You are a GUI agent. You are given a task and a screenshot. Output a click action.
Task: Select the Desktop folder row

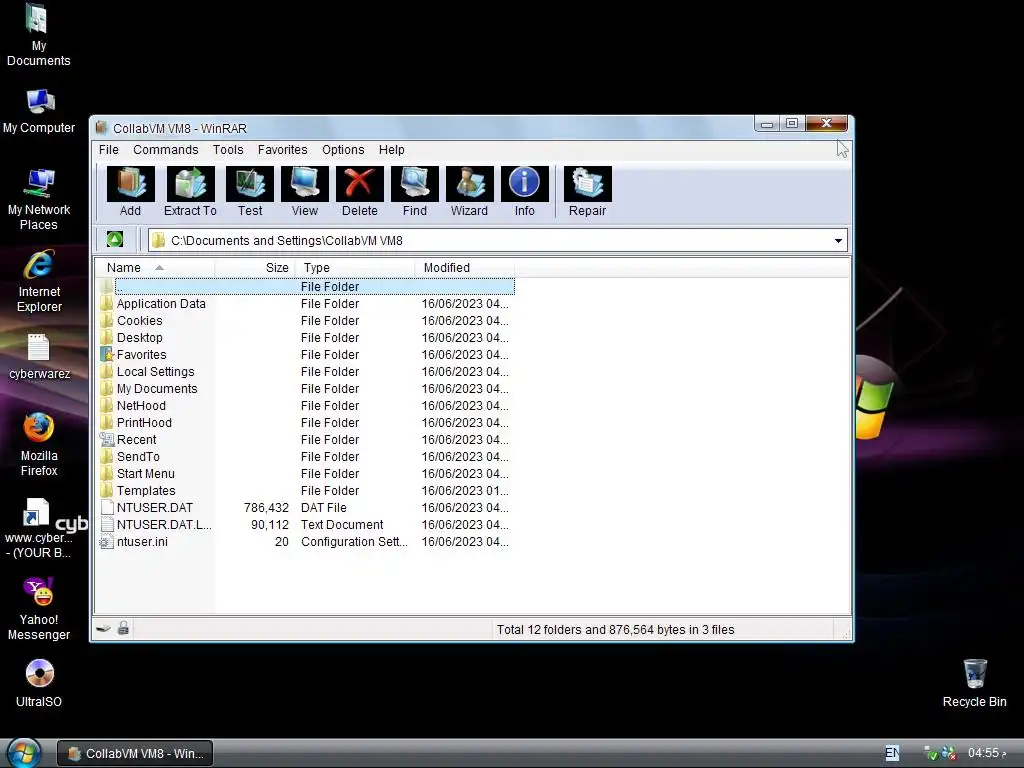coord(307,338)
